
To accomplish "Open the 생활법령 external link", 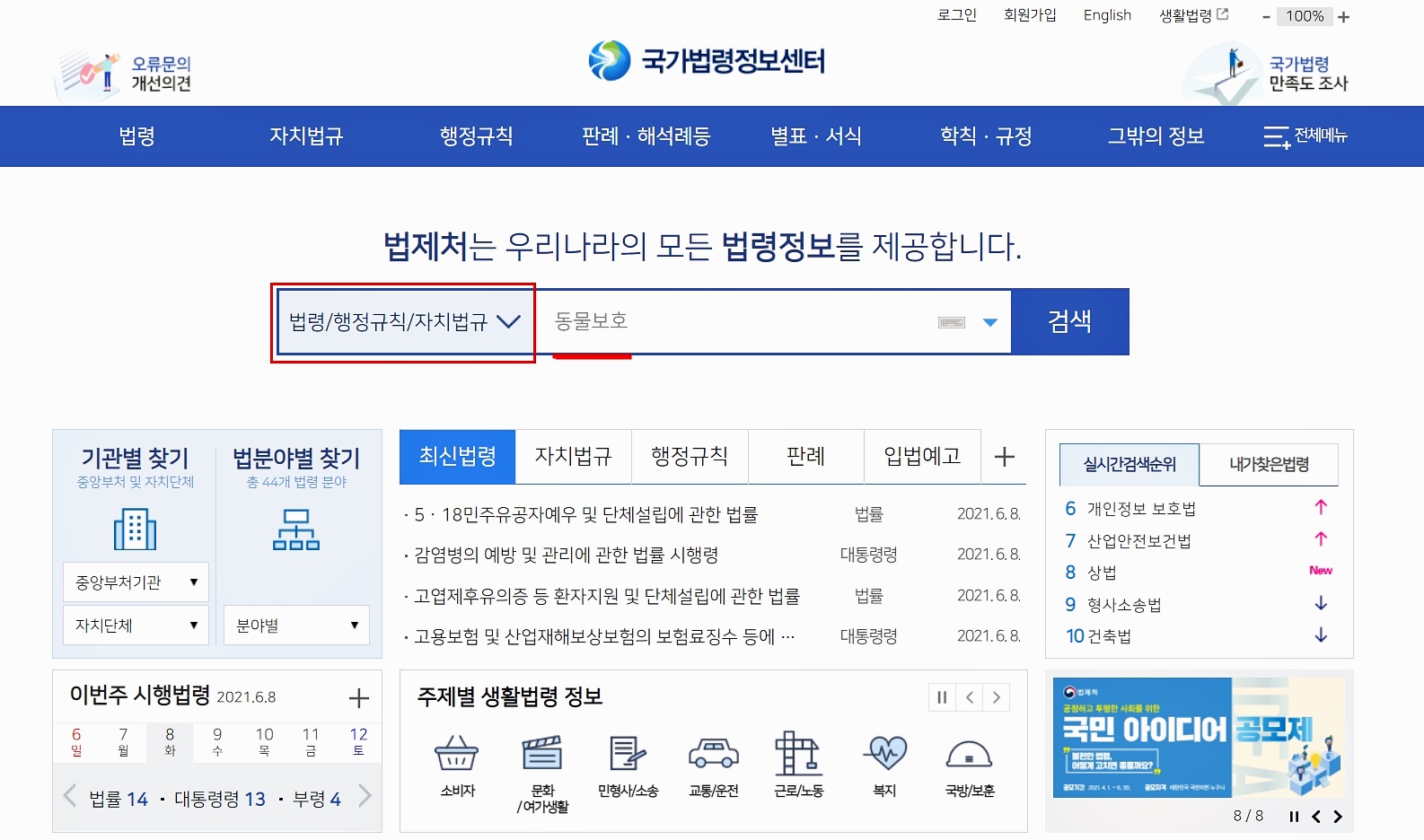I will [x=1193, y=15].
